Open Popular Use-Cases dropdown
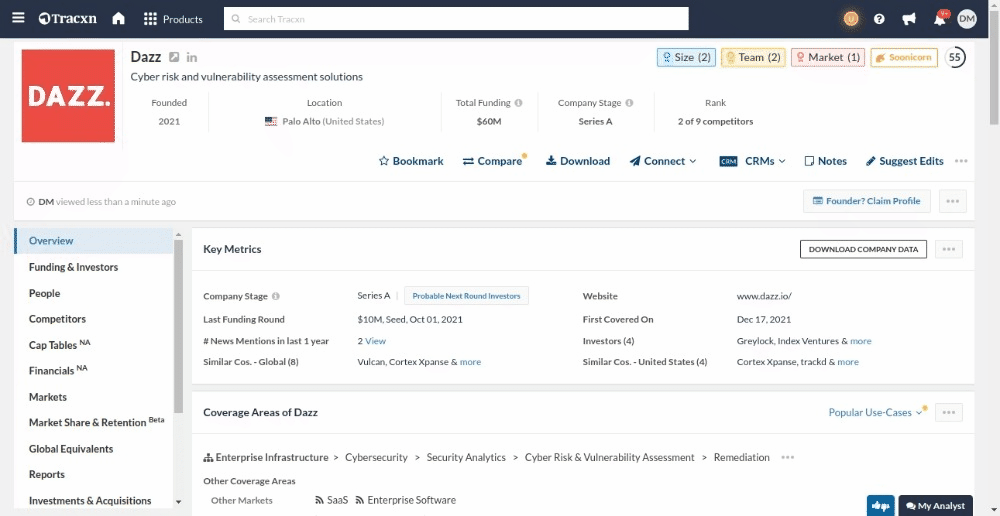This screenshot has width=1000, height=516. tap(875, 412)
